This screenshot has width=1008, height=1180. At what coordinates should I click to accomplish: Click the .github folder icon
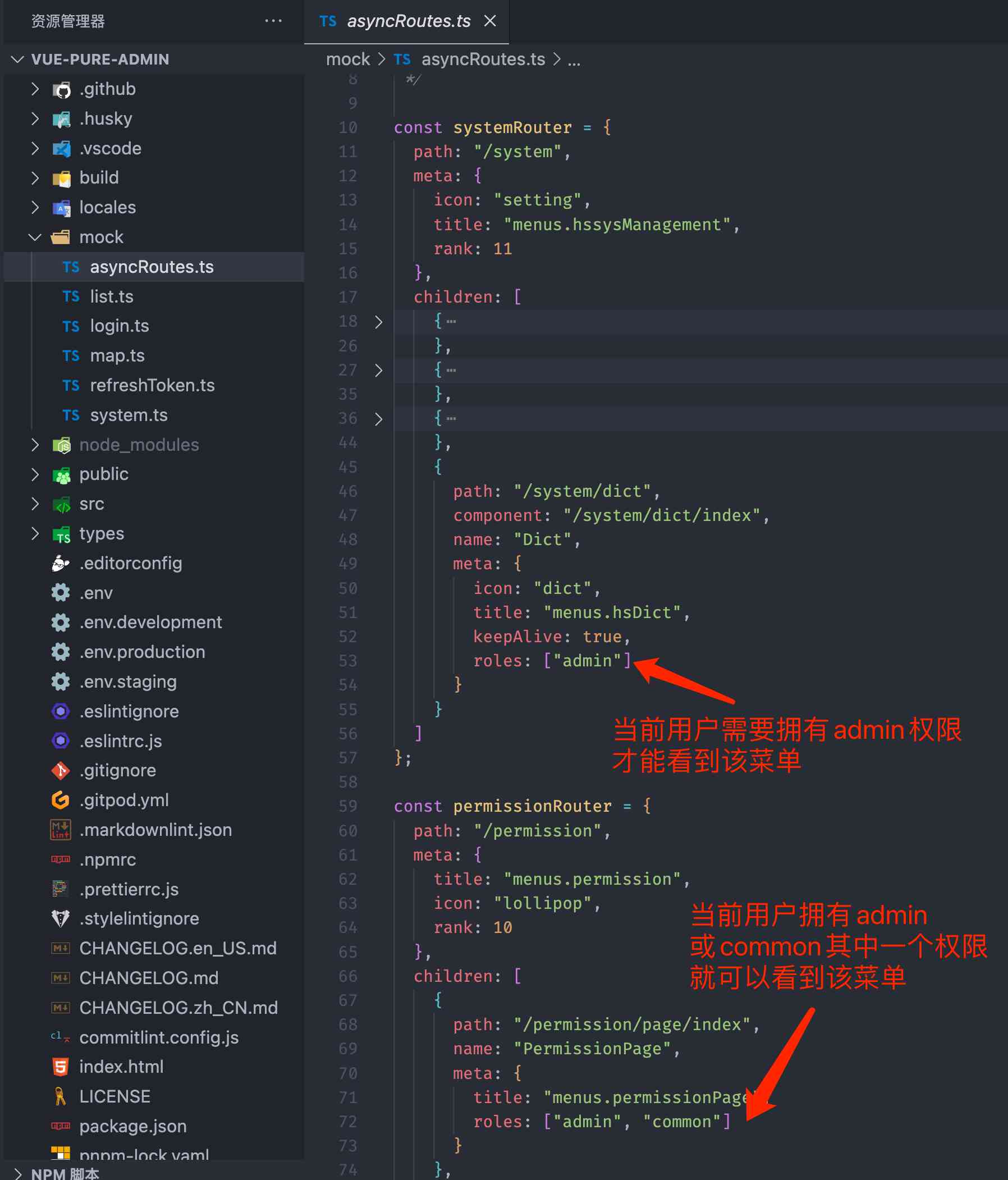(x=62, y=89)
